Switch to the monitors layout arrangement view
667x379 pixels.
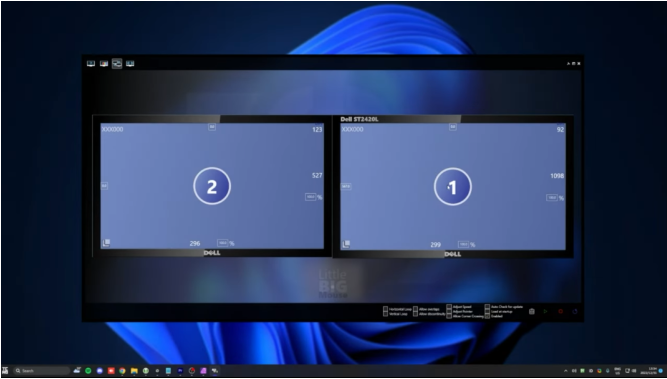click(x=117, y=64)
